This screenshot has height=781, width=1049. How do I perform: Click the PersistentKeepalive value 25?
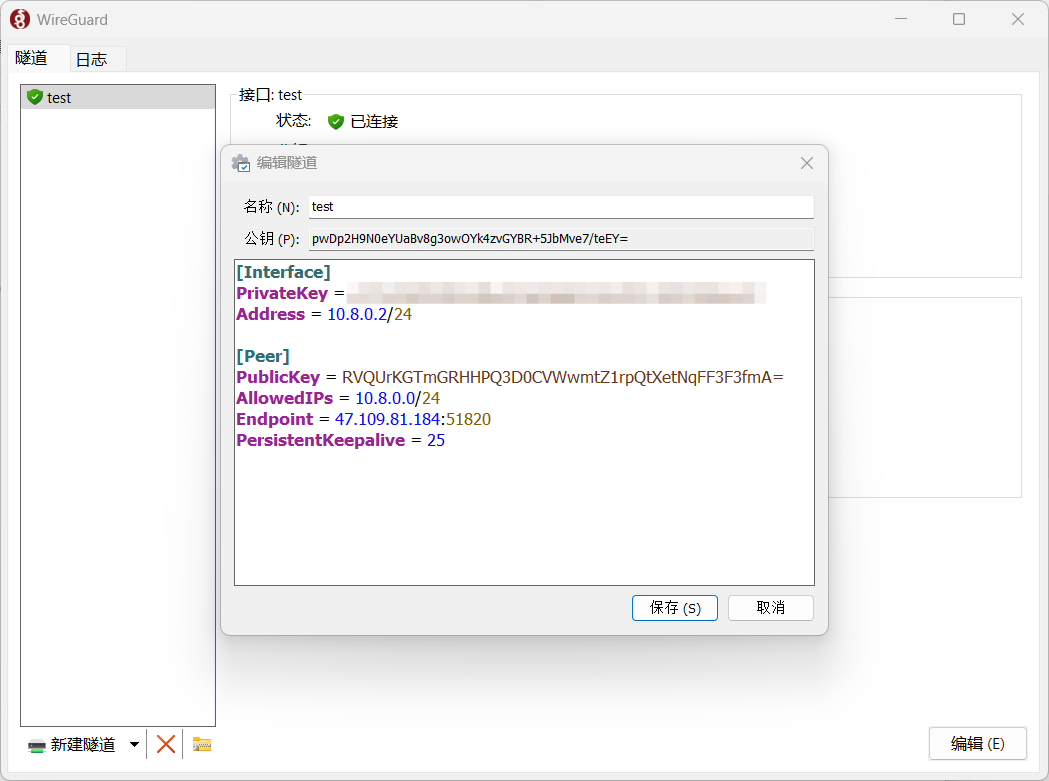pyautogui.click(x=436, y=440)
